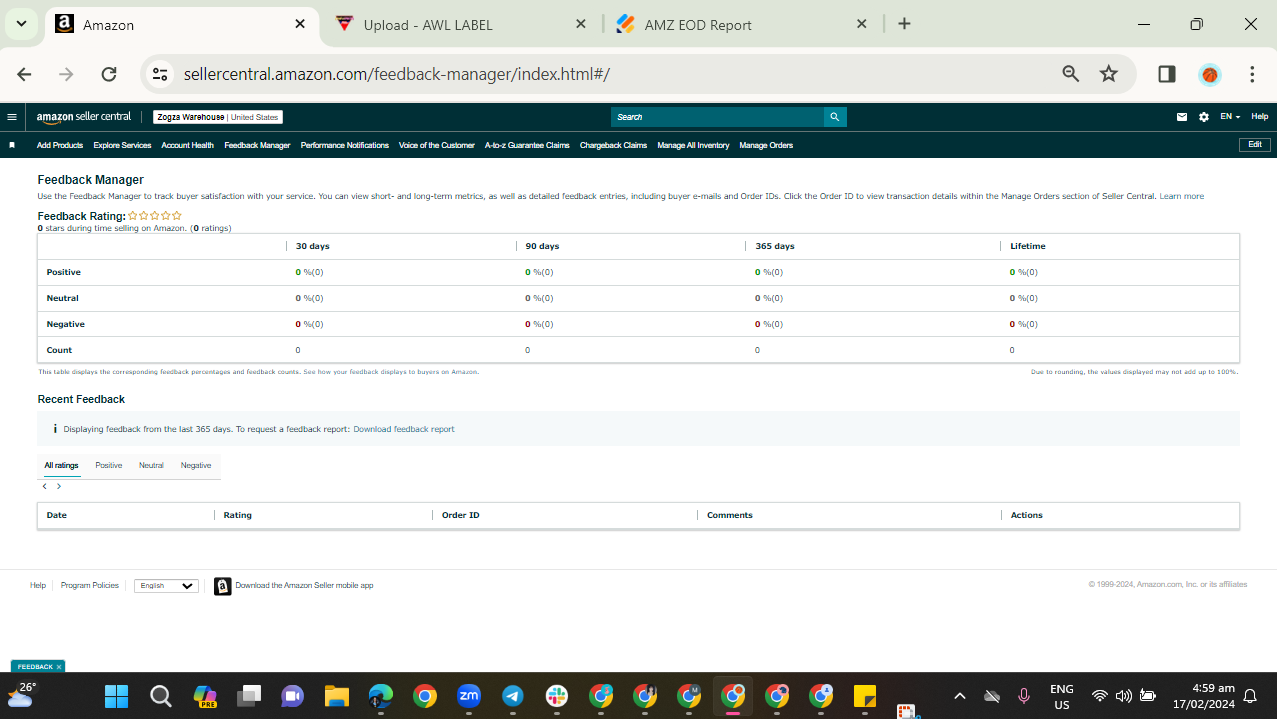The image size is (1277, 719).
Task: Open Add Products menu item
Action: coord(60,145)
